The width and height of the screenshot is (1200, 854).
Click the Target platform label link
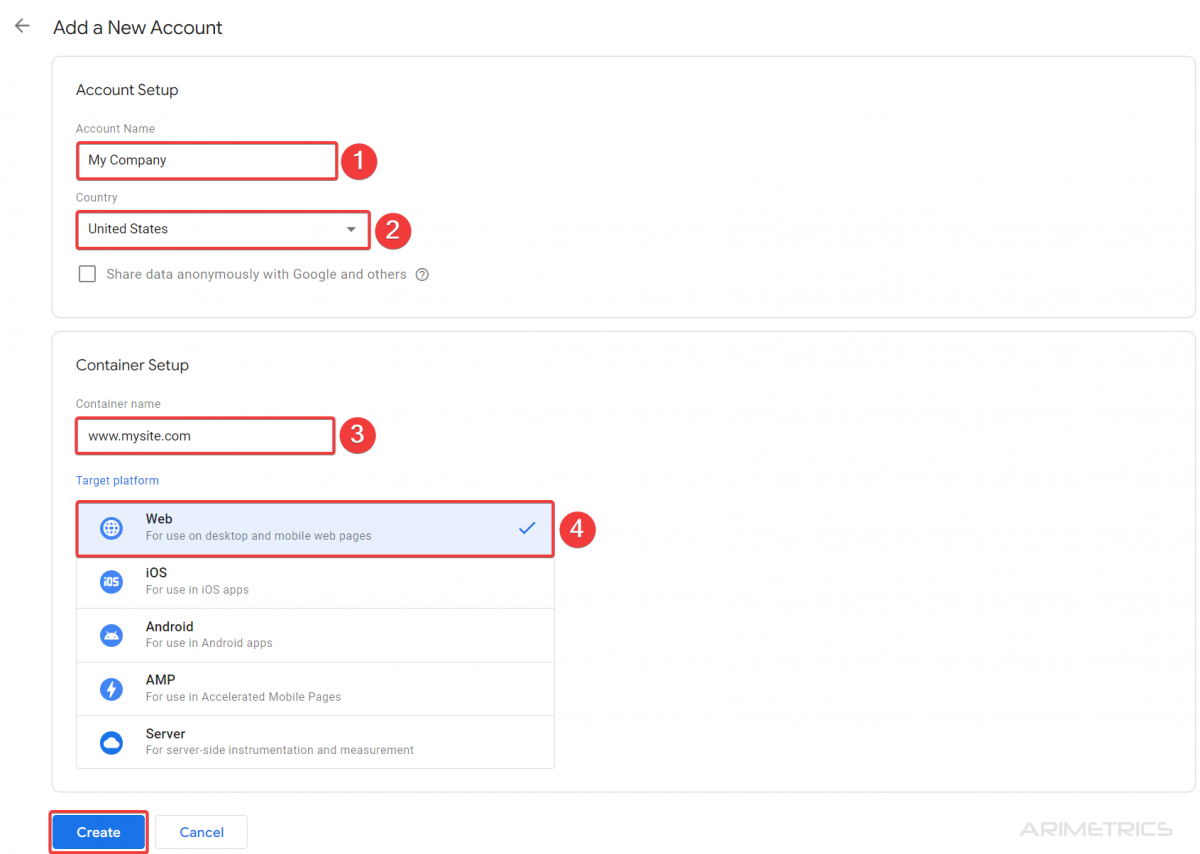[x=117, y=481]
